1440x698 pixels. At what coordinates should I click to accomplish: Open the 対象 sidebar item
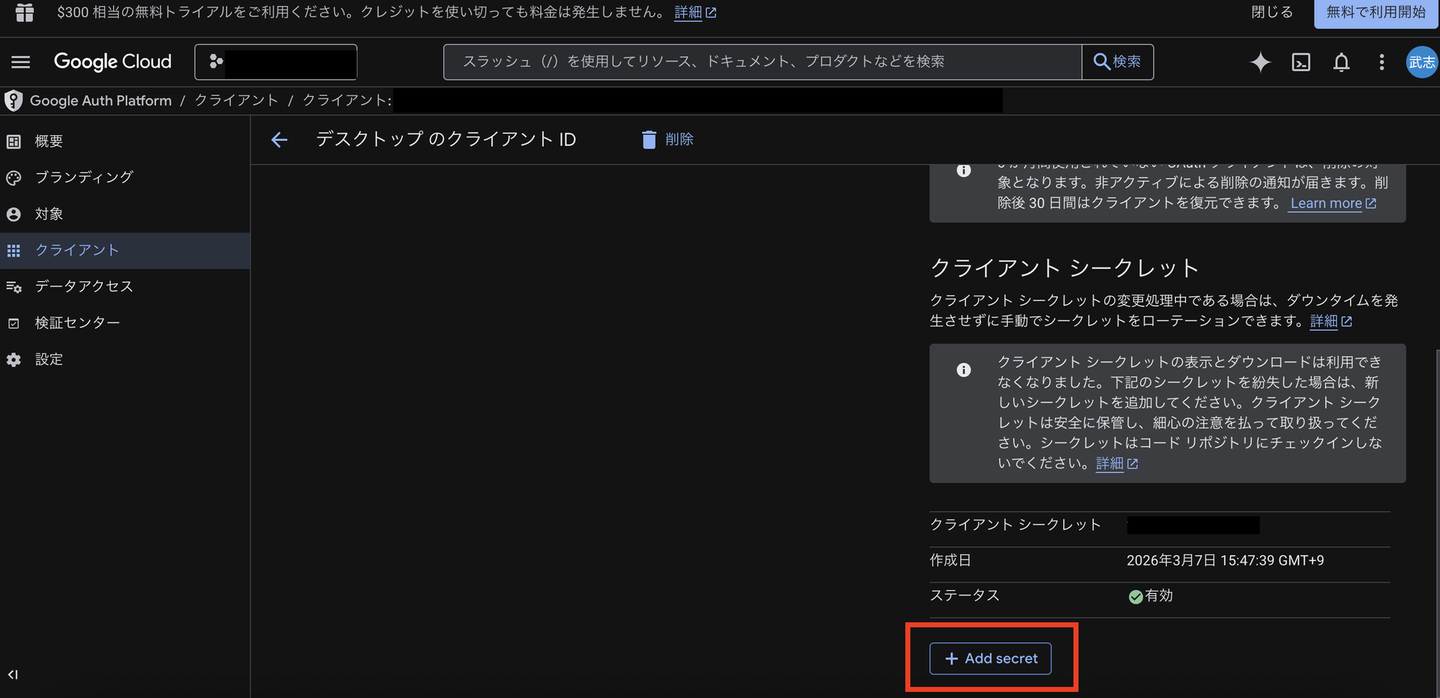[125, 214]
